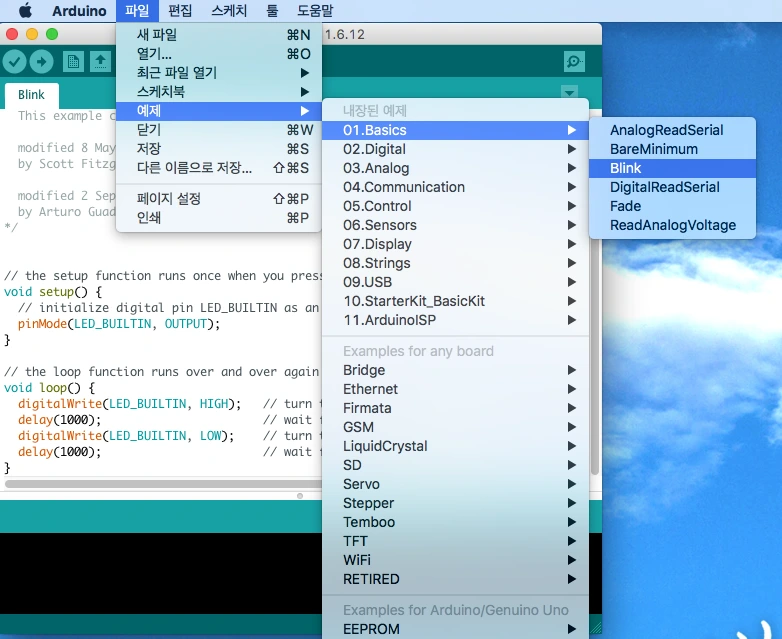Open the WiFi library examples
The image size is (782, 639).
point(456,560)
